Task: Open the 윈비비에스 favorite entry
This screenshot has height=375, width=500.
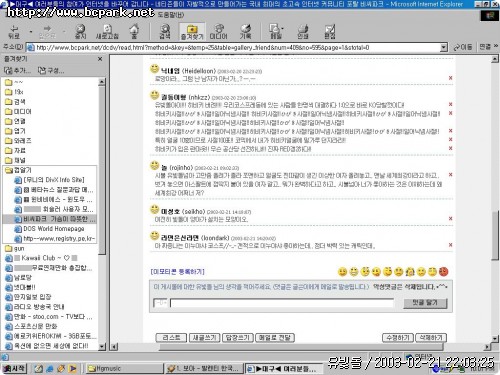Action: point(53,200)
